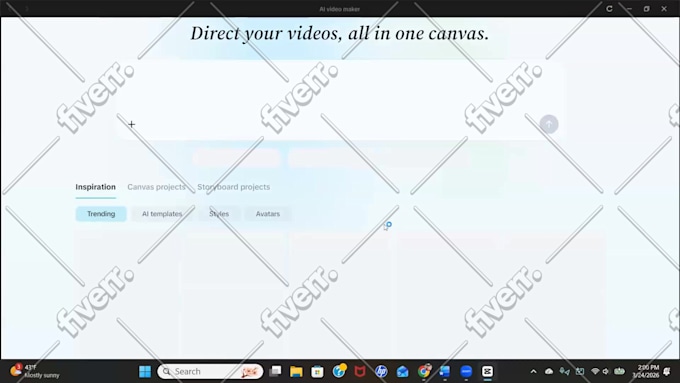Open the Windows Start menu
Image resolution: width=680 pixels, height=383 pixels.
coord(145,372)
